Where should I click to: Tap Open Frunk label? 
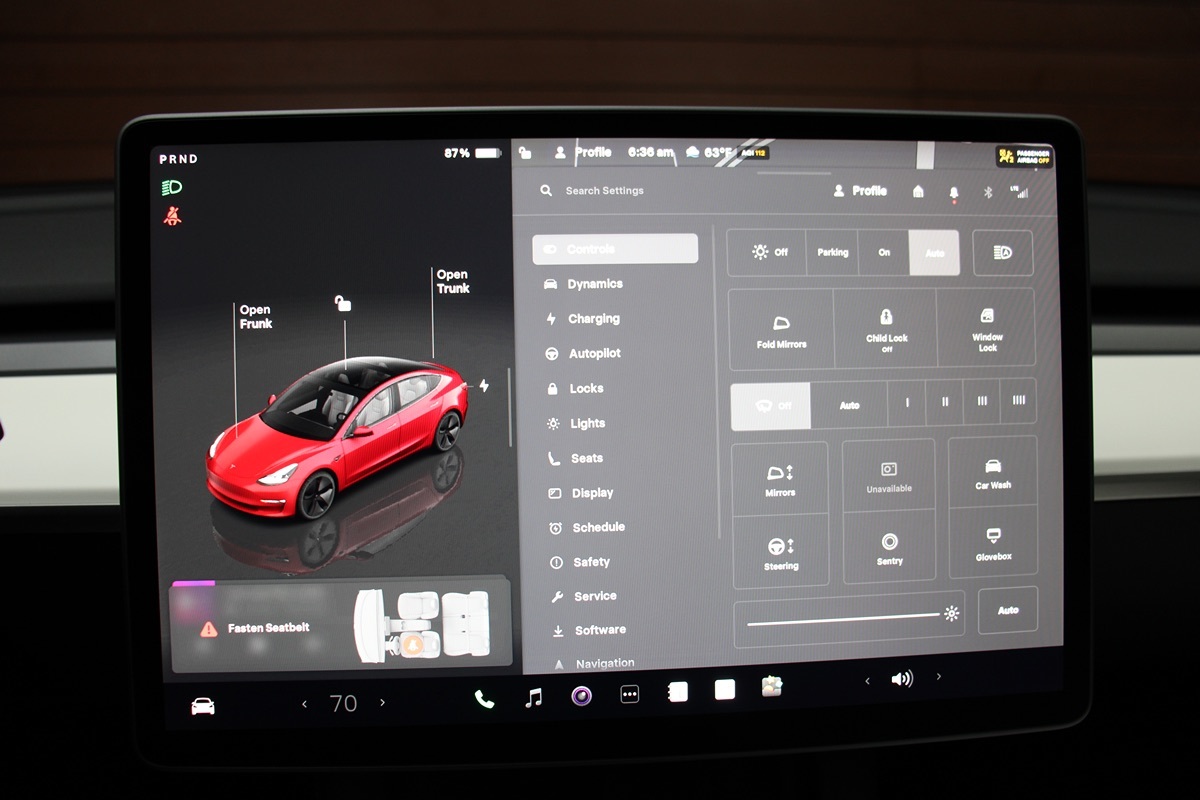click(x=255, y=317)
